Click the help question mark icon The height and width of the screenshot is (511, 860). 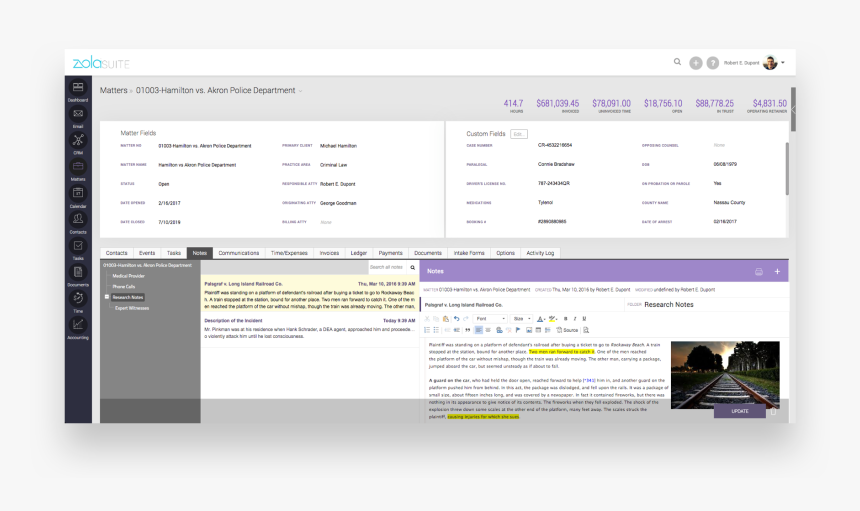point(713,62)
